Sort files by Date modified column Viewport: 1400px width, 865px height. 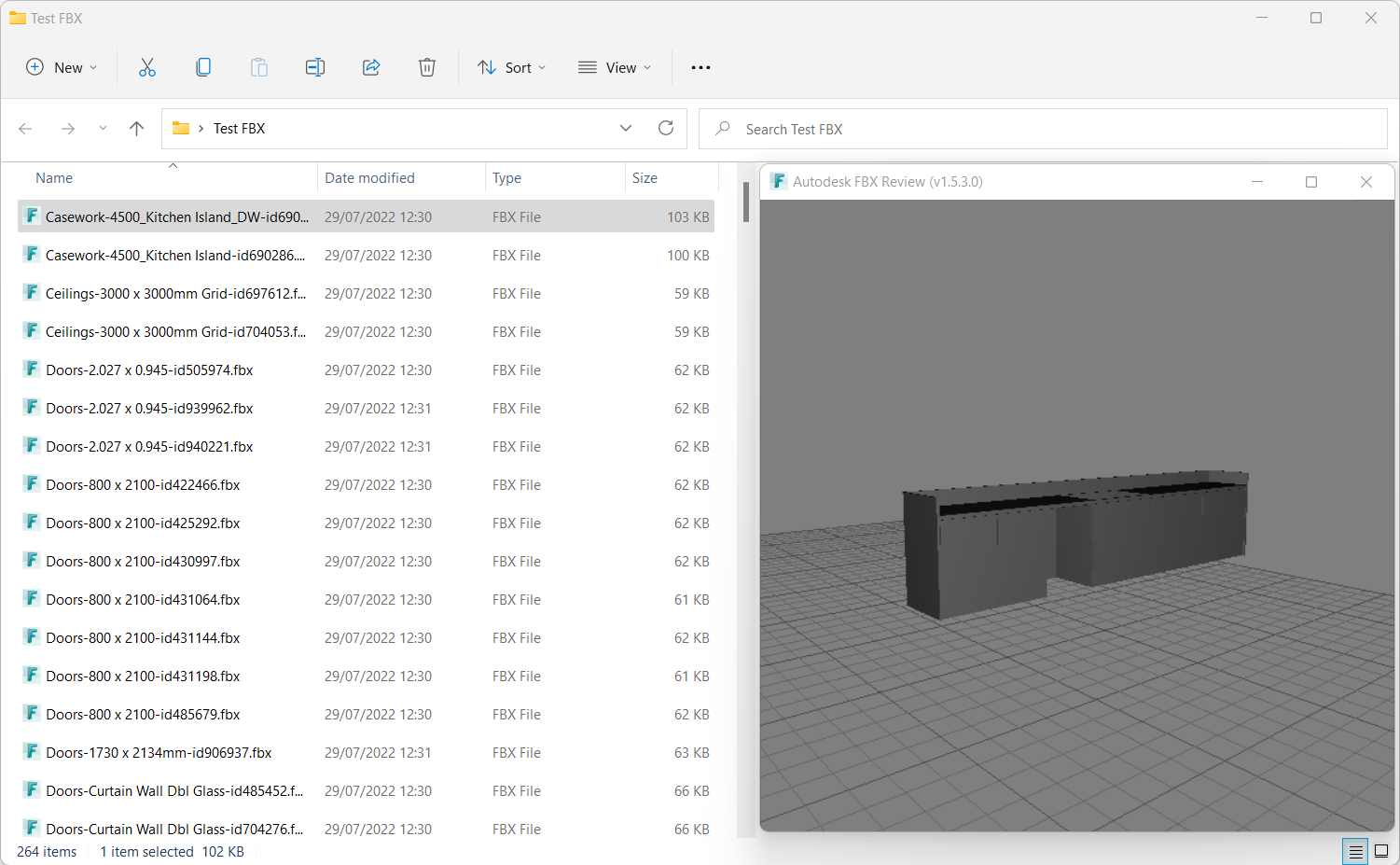369,178
